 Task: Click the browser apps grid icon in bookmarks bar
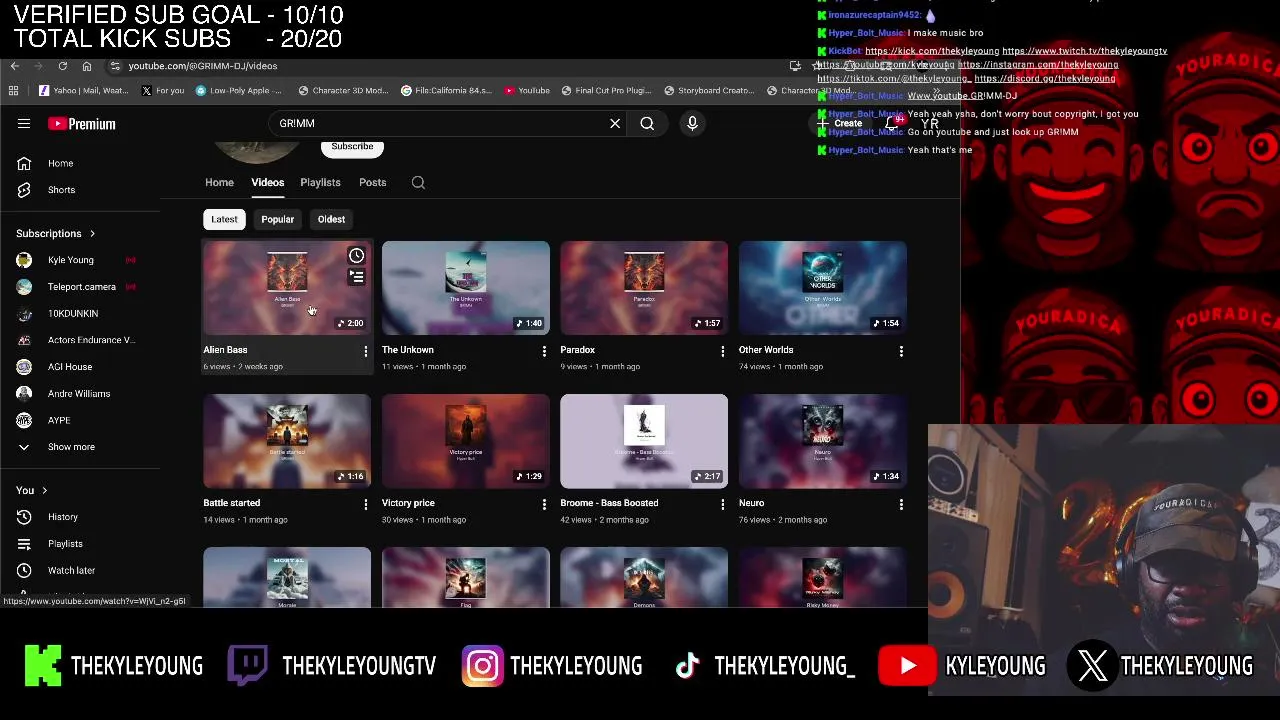(x=13, y=90)
